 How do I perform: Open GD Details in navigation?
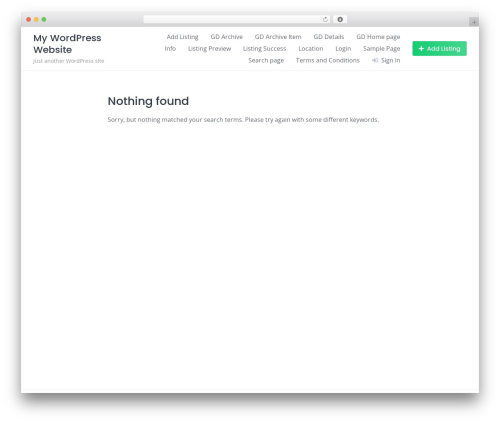[329, 37]
